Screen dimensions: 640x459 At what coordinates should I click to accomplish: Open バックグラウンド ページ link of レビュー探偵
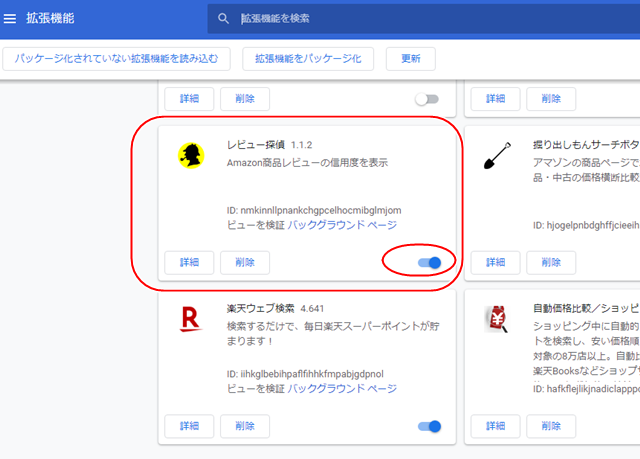(x=342, y=225)
